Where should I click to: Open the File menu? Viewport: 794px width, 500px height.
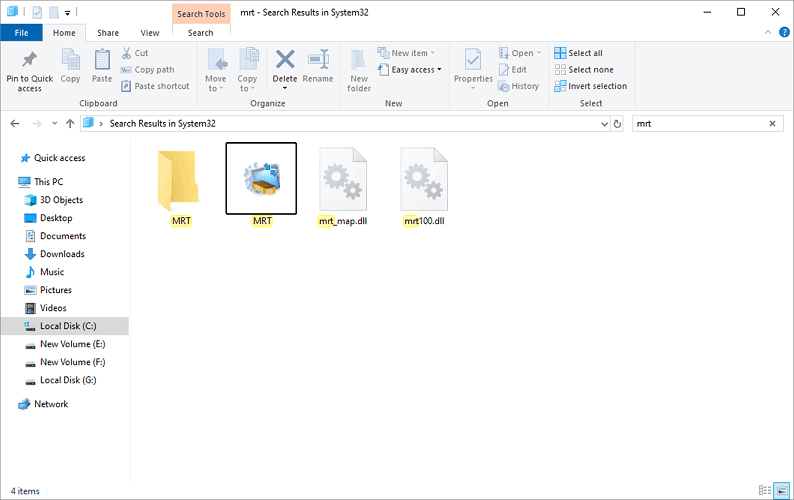coord(21,33)
